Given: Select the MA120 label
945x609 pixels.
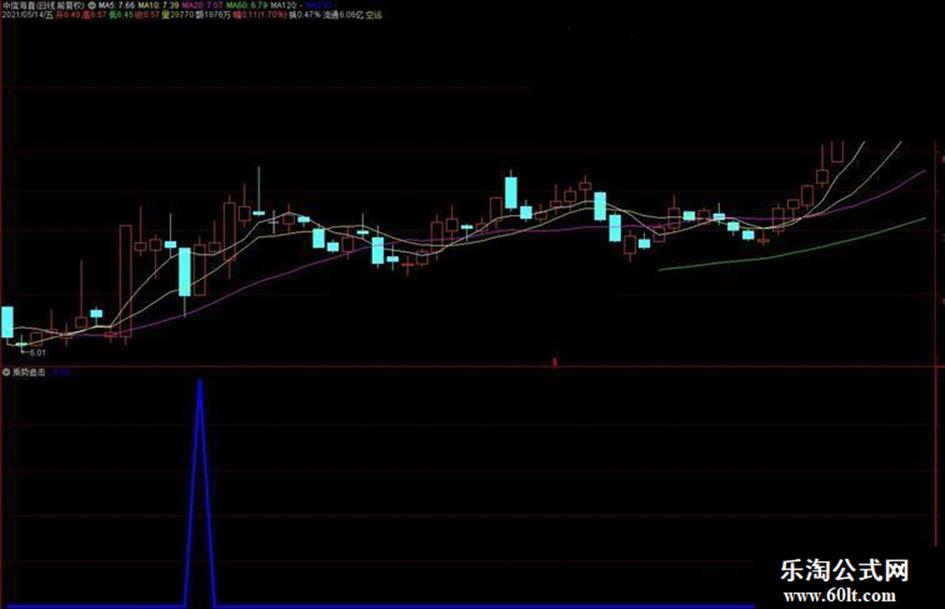Looking at the screenshot, I should coord(289,5).
